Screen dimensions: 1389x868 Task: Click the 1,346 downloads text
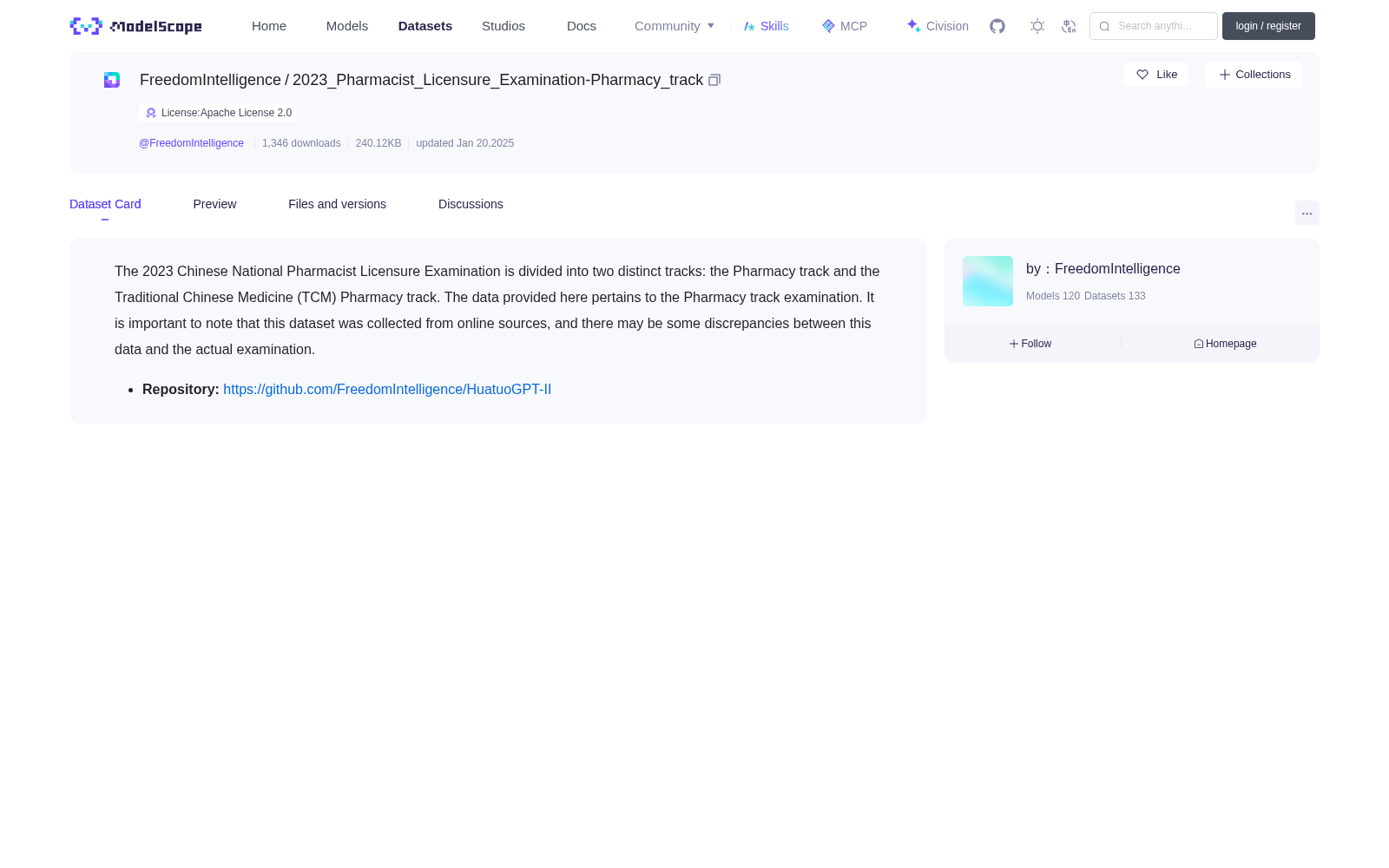(x=301, y=143)
